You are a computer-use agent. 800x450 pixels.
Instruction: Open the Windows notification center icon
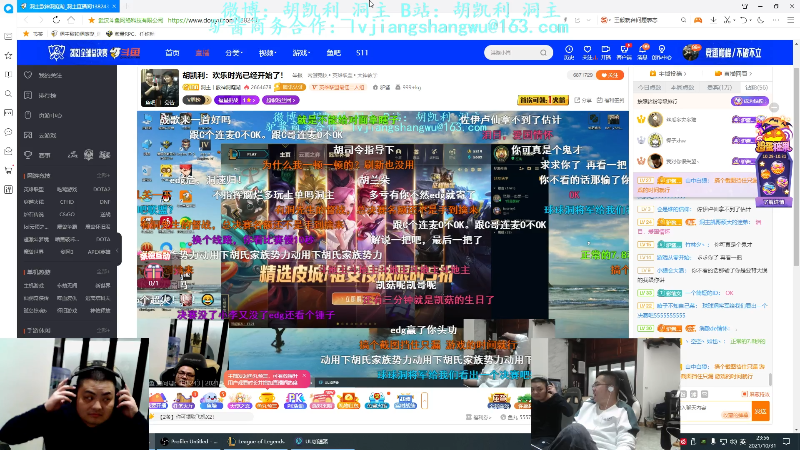click(787, 441)
